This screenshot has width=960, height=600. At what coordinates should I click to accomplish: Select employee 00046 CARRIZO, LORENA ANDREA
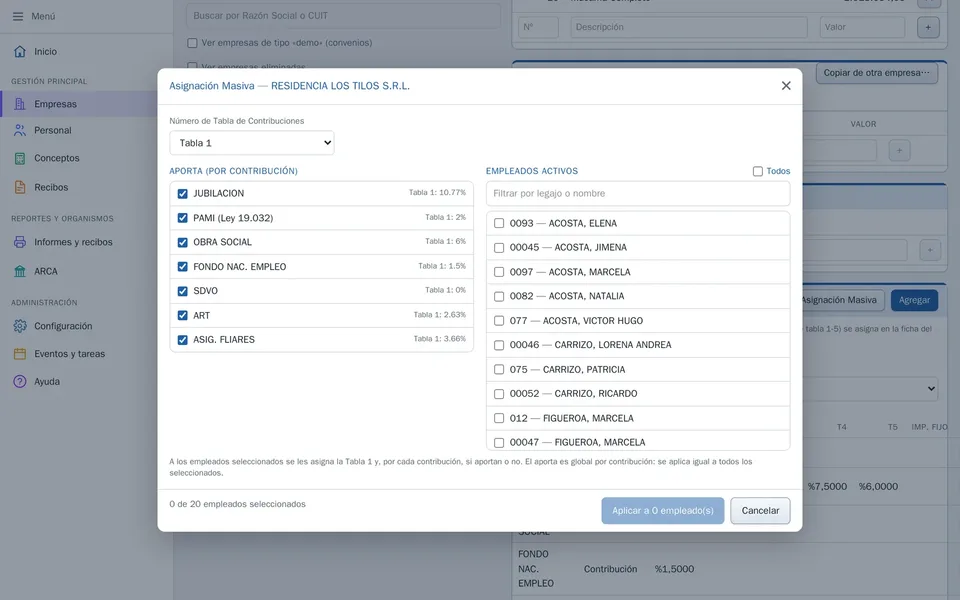coord(499,345)
